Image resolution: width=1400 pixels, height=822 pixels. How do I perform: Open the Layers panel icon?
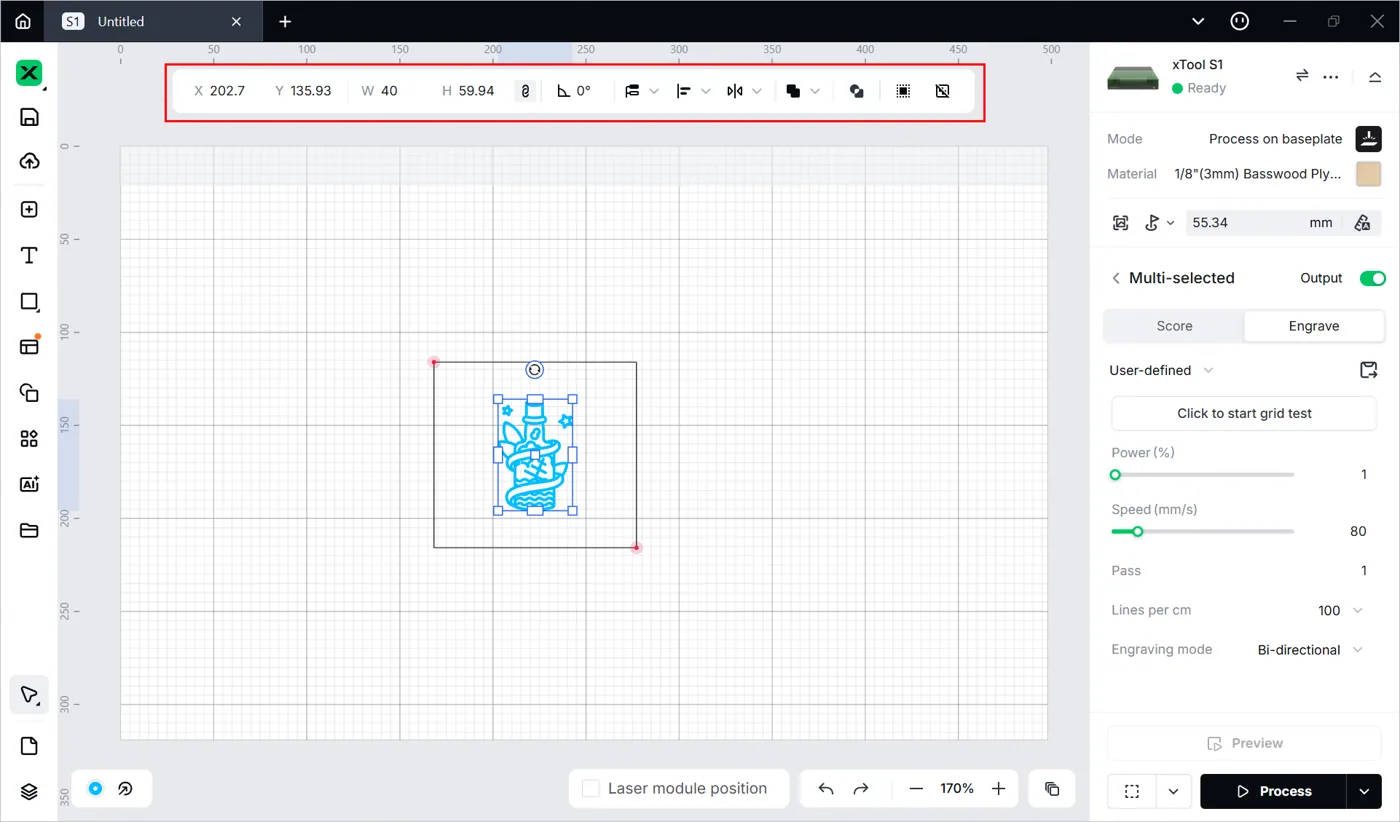29,792
